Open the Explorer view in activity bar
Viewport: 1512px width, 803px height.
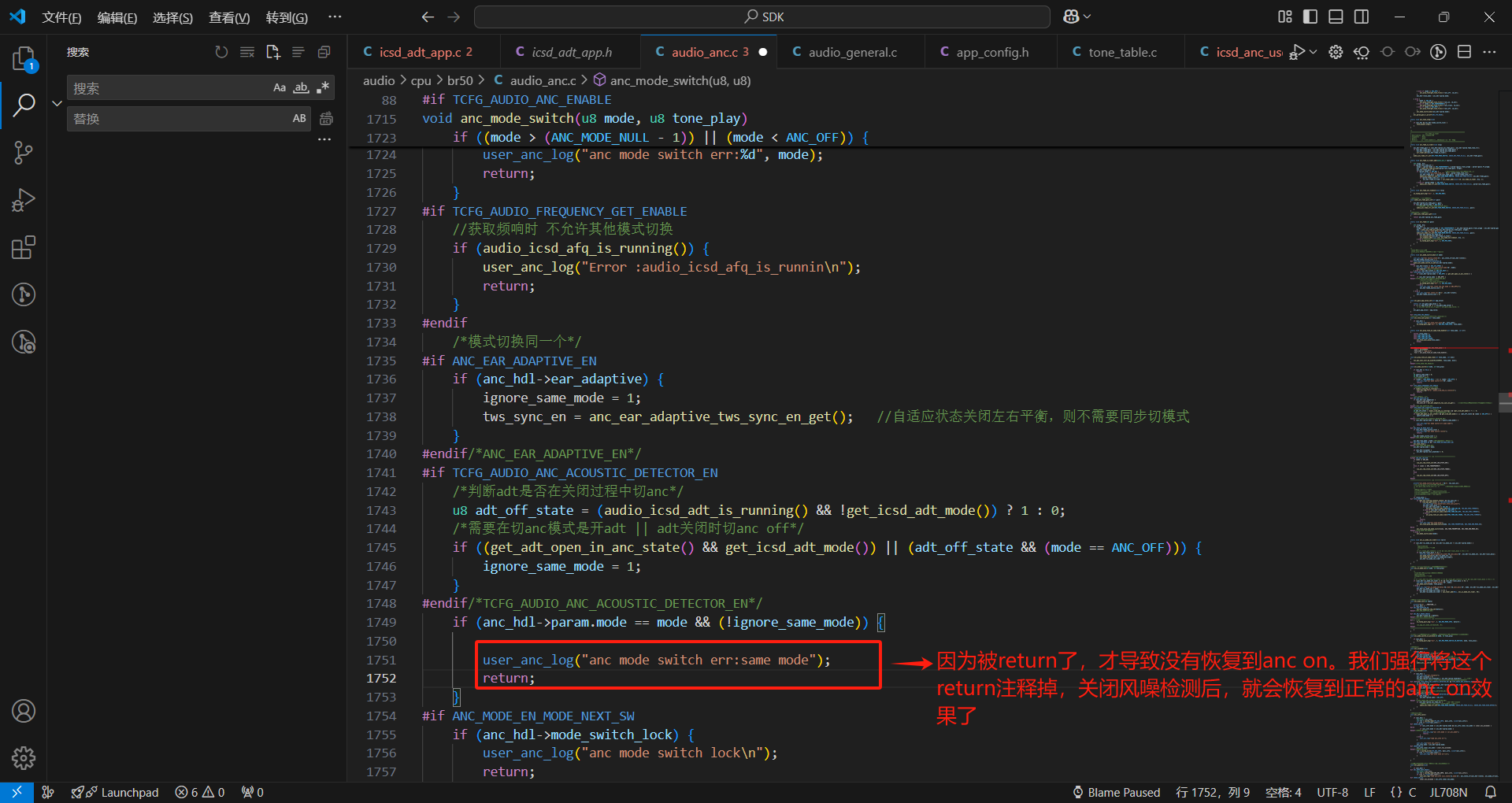coord(24,58)
